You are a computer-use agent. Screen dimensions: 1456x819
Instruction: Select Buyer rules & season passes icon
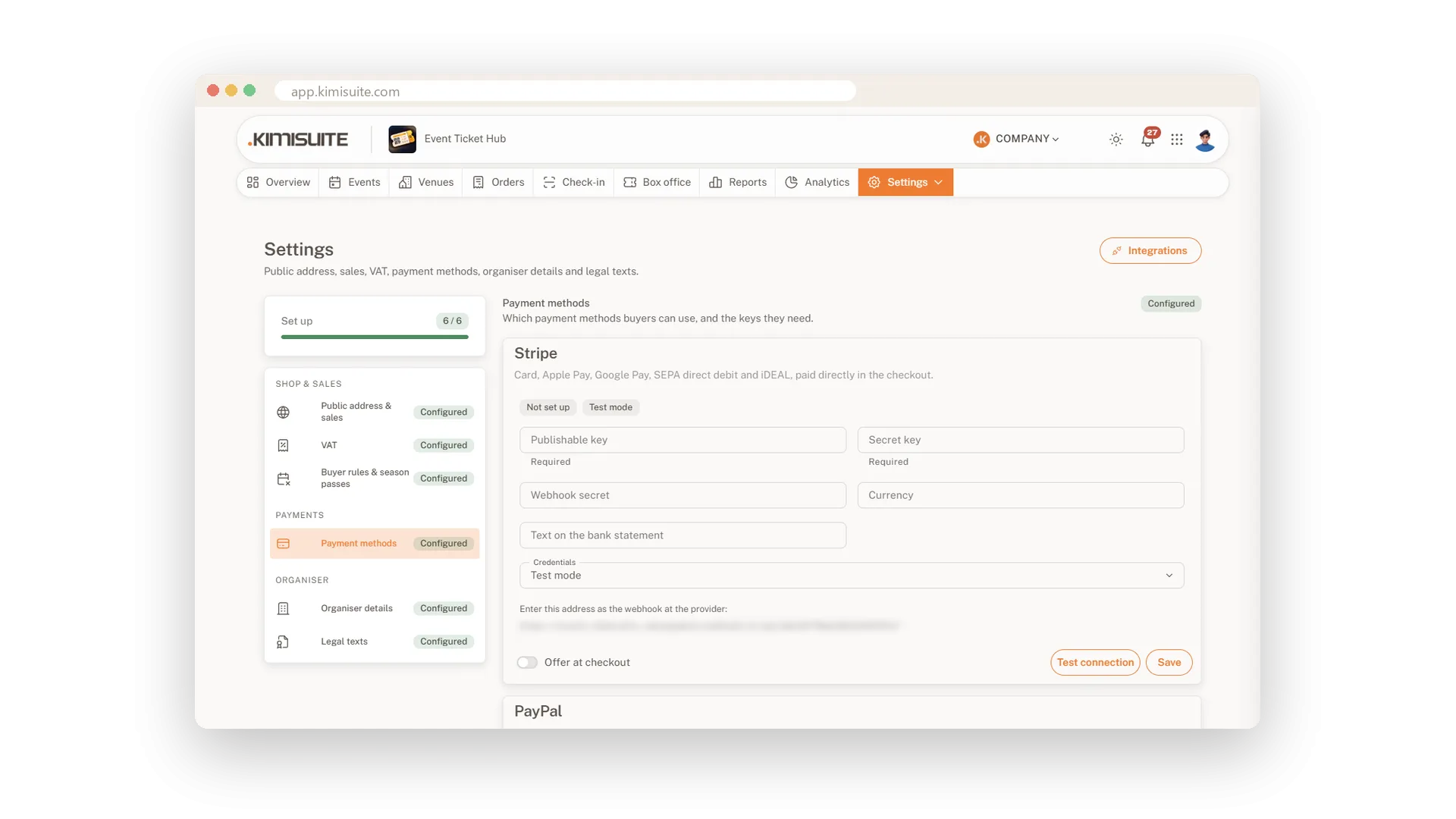(283, 479)
